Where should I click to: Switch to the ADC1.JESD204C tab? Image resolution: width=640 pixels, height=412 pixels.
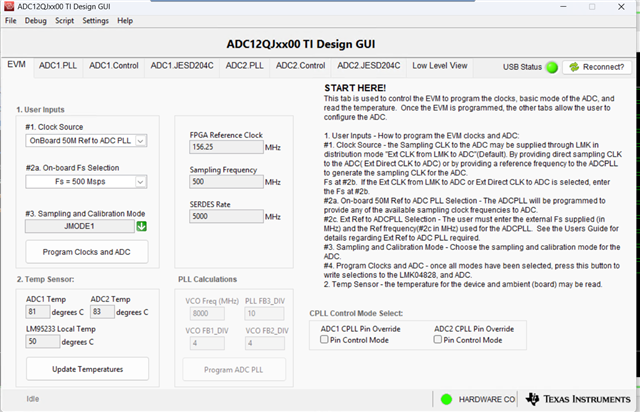[x=182, y=66]
